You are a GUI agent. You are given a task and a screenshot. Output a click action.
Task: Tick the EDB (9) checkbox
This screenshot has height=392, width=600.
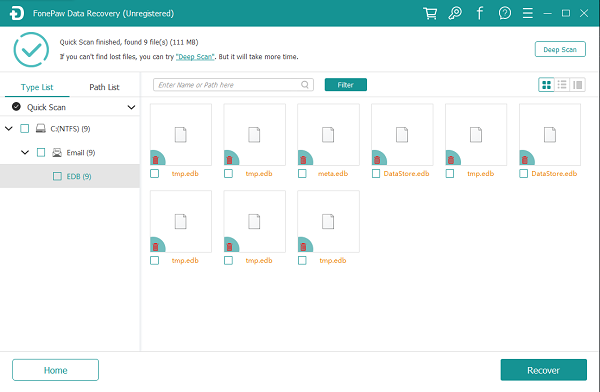point(57,176)
